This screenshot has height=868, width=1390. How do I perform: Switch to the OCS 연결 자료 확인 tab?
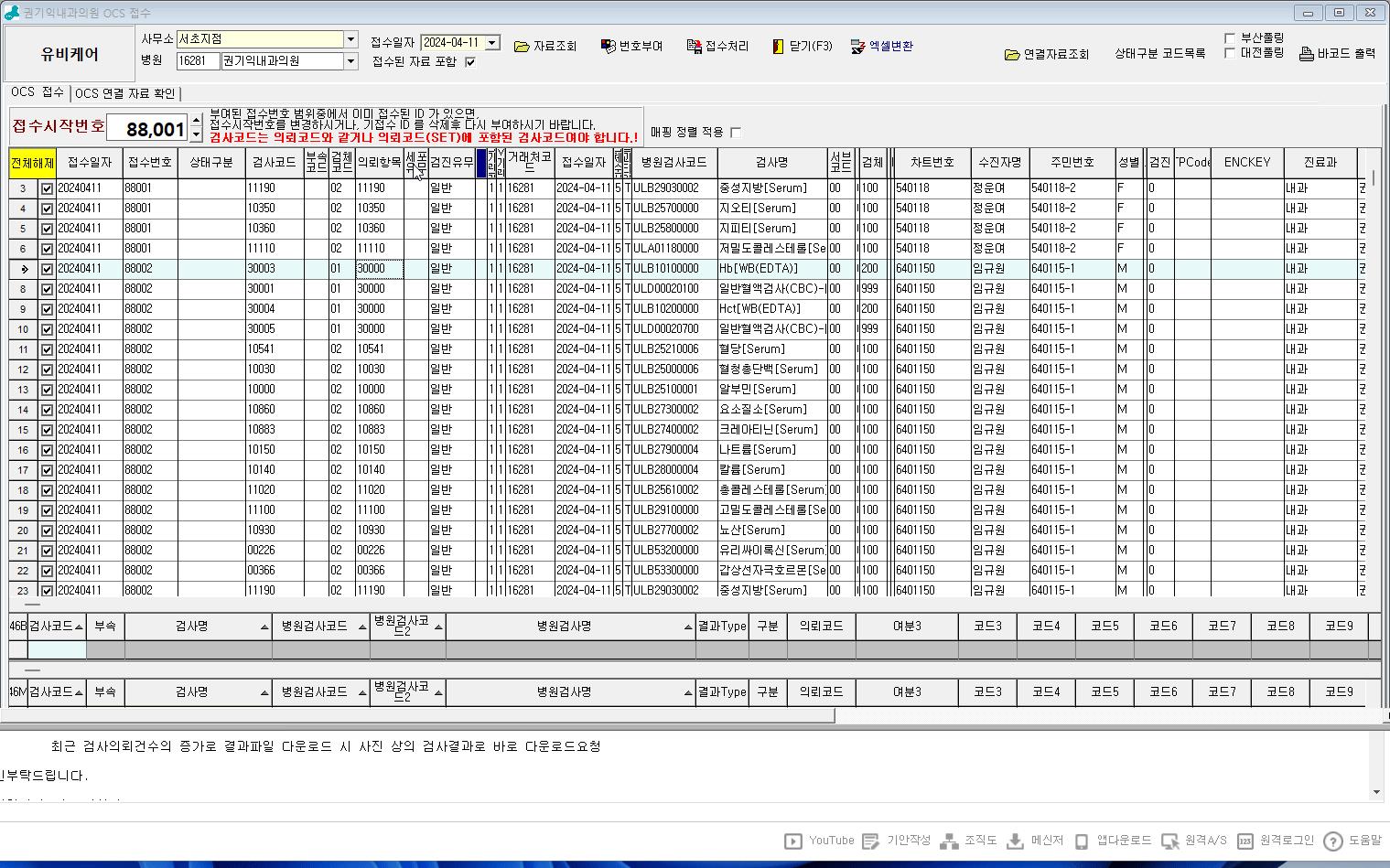(124, 93)
